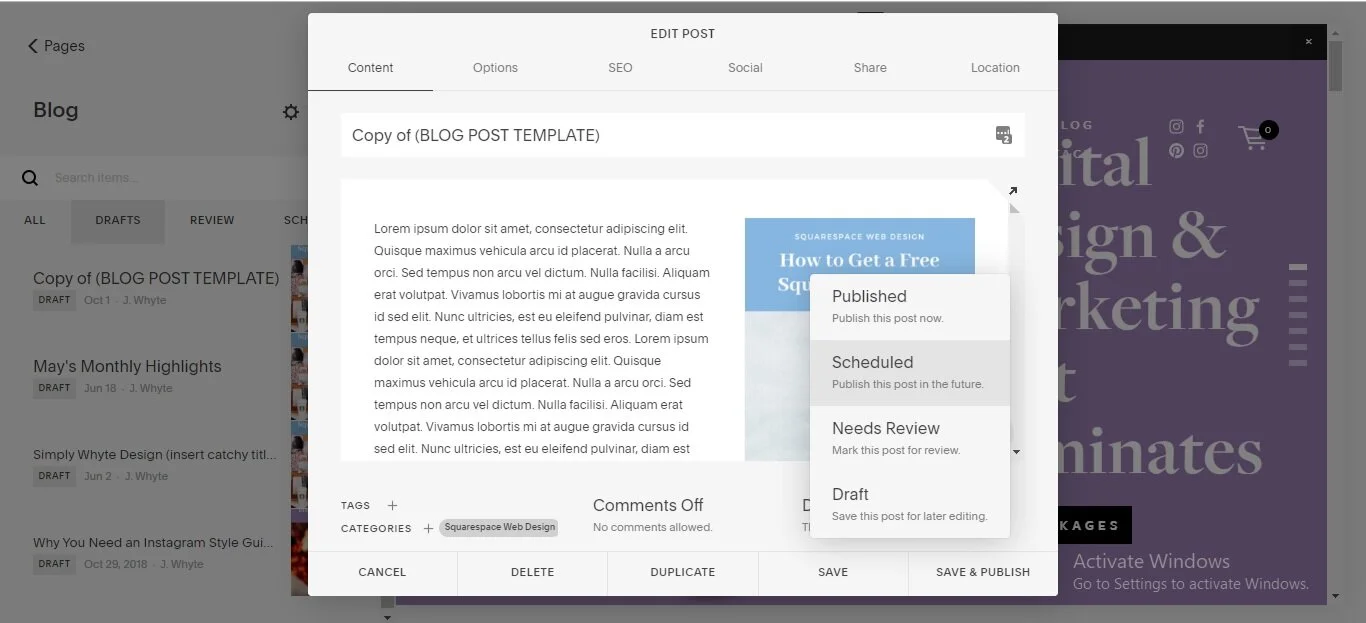Close the site preview with X

(x=1308, y=42)
